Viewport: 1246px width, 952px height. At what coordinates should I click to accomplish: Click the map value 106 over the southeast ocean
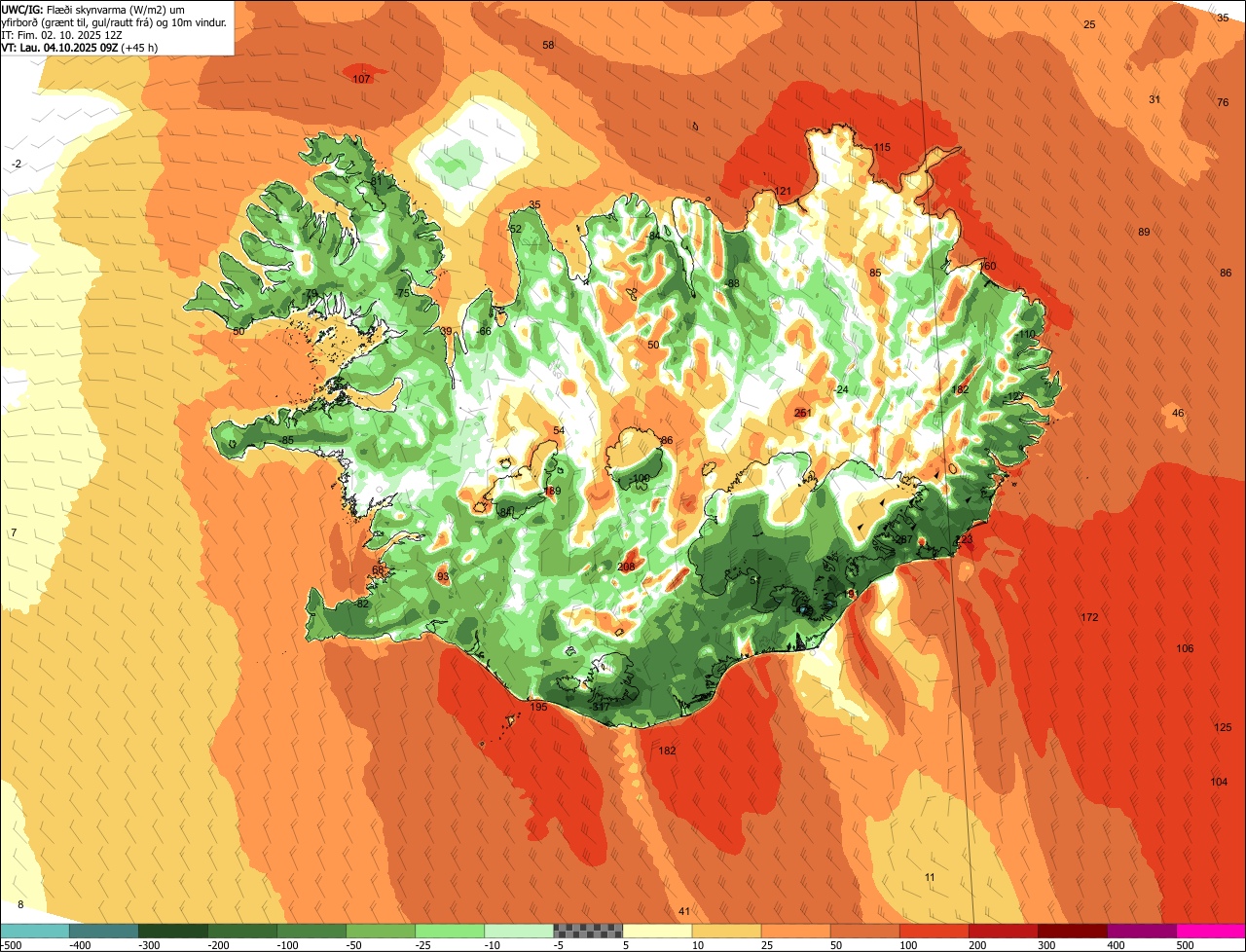pos(1185,648)
